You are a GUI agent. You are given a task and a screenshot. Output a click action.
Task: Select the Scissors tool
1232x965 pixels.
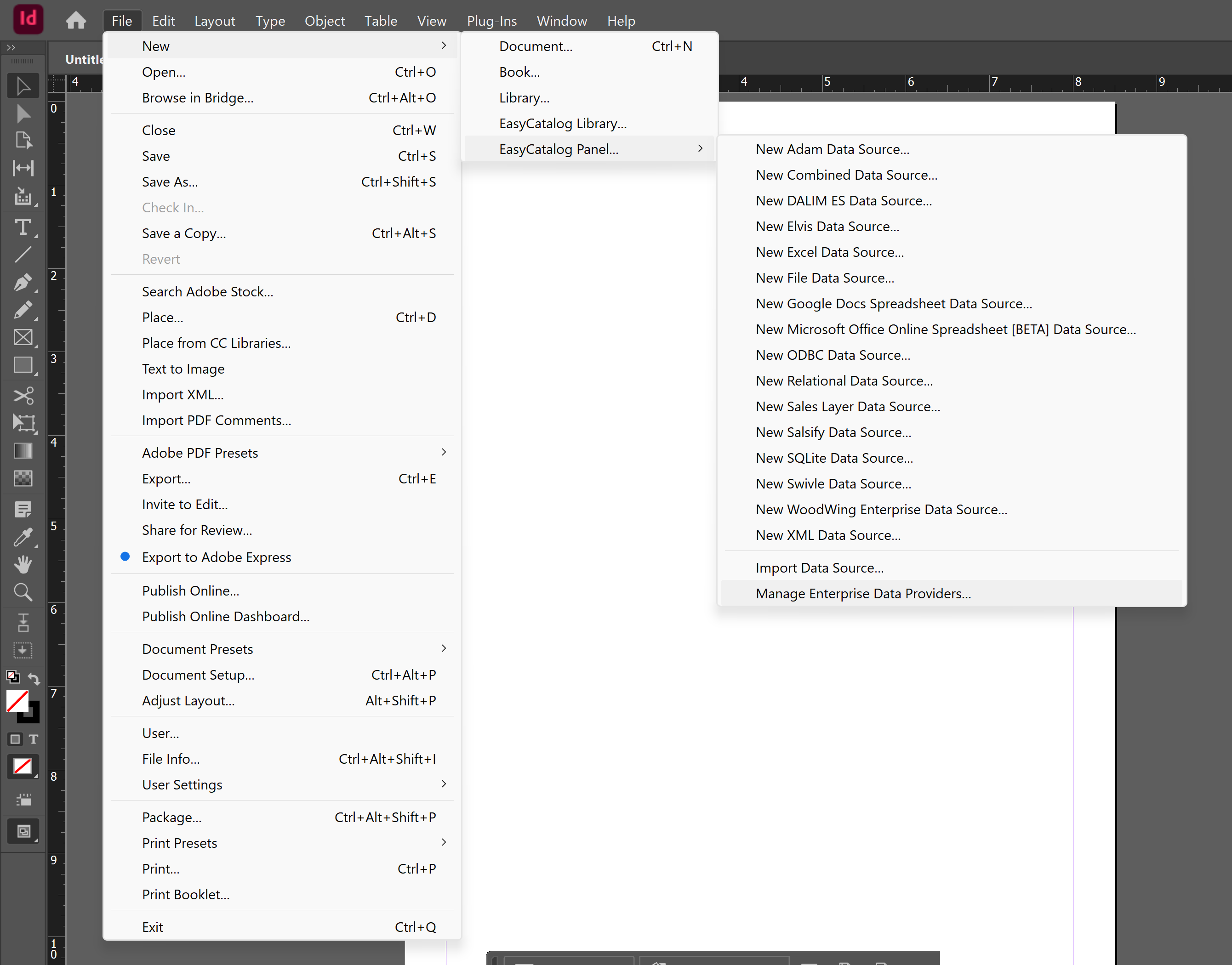23,396
